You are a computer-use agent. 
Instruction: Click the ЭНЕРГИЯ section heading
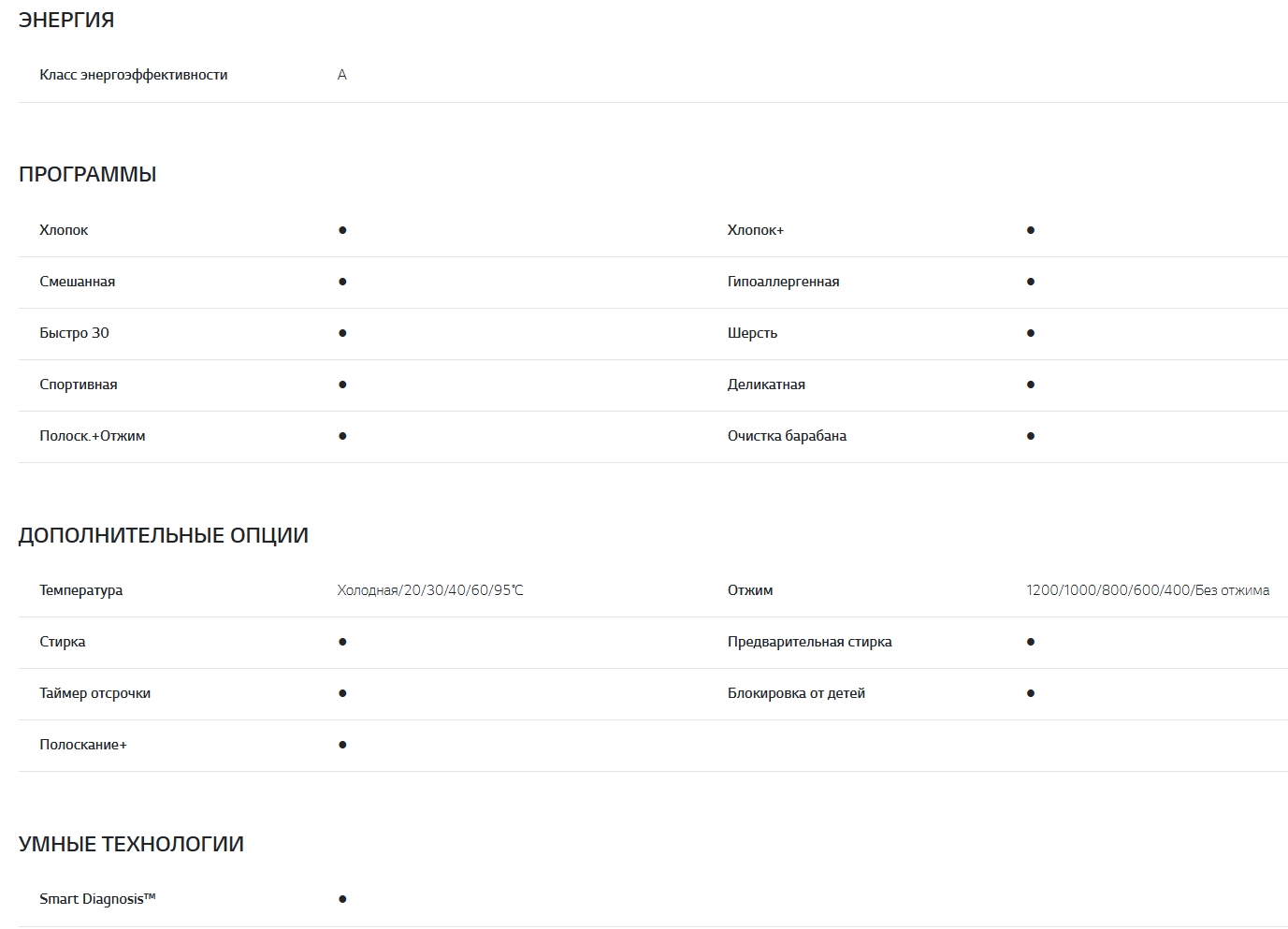66,20
